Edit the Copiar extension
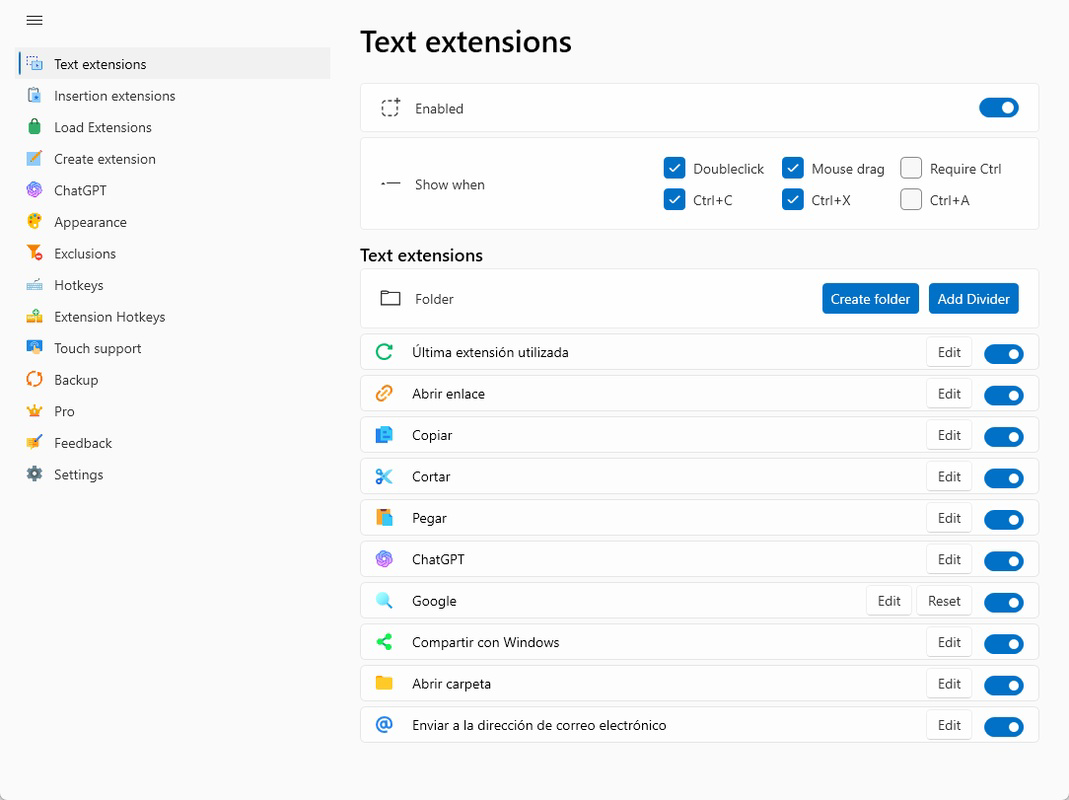The image size is (1069, 800). pos(949,435)
